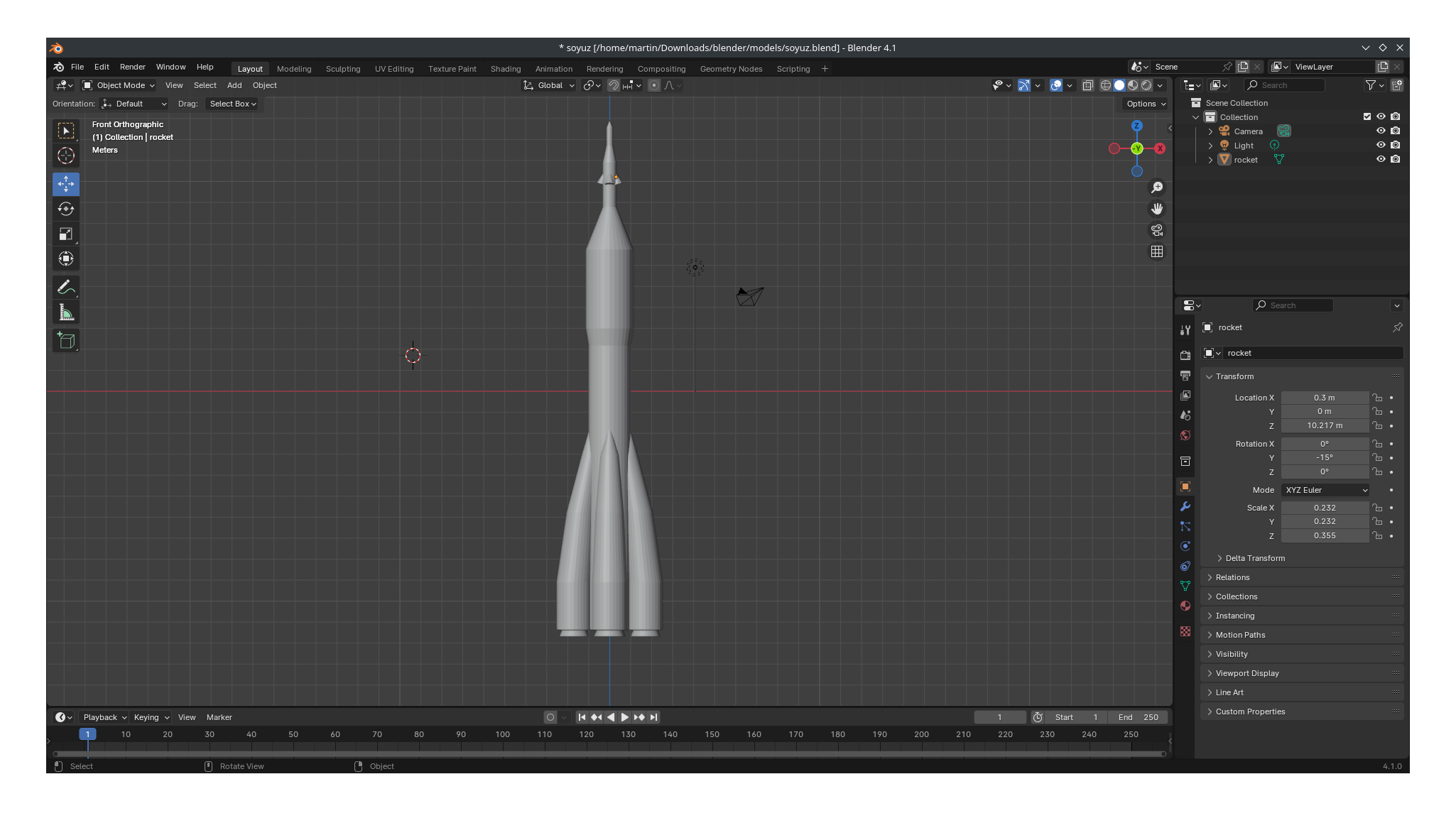This screenshot has height=828, width=1456.
Task: Open Material properties tab icon
Action: (1185, 606)
